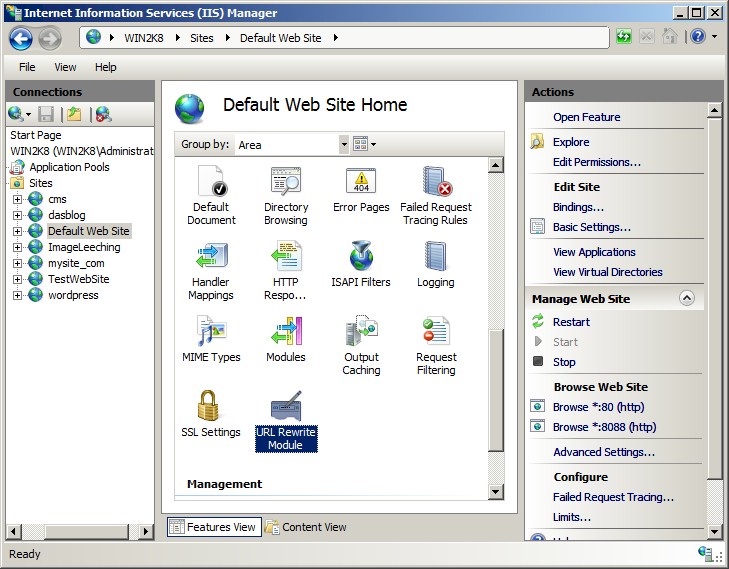Click the Forward navigation arrow
729x569 pixels.
click(50, 38)
